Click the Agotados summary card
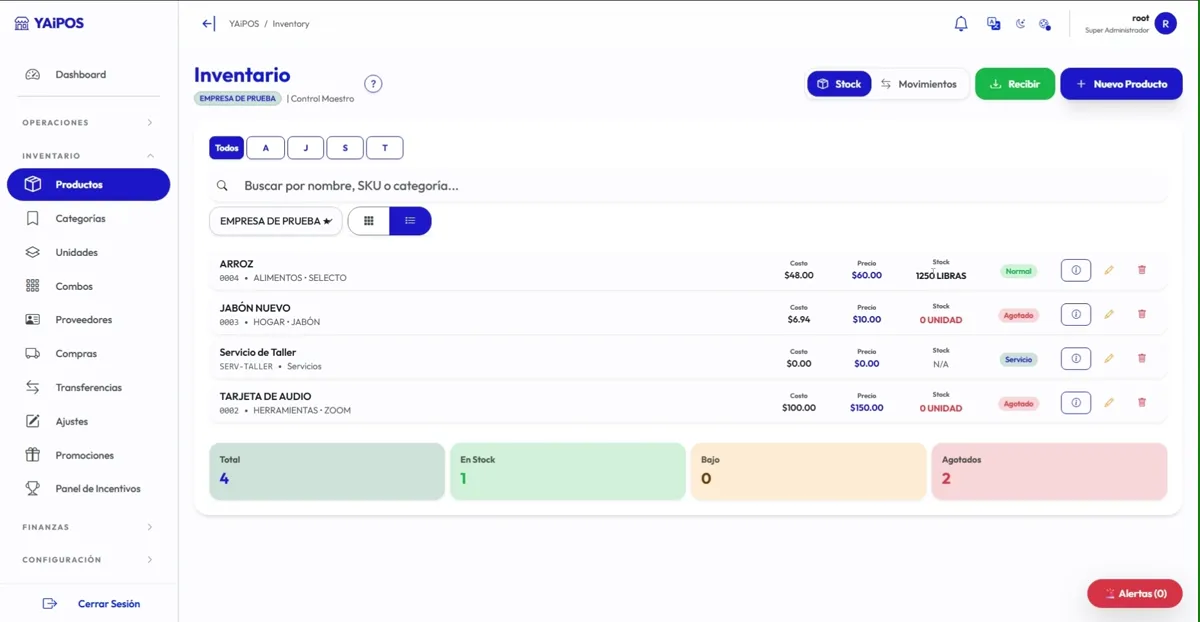Image resolution: width=1200 pixels, height=622 pixels. pos(1049,471)
